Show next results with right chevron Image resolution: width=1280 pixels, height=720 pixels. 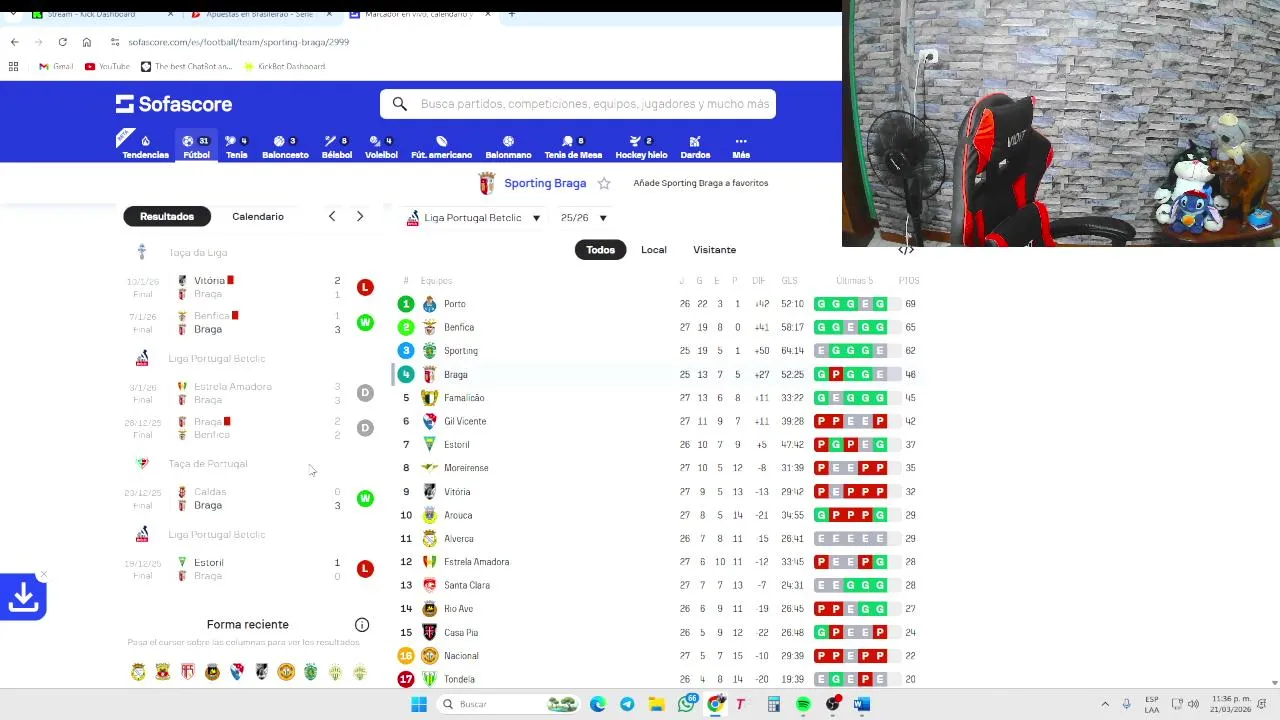pyautogui.click(x=360, y=216)
